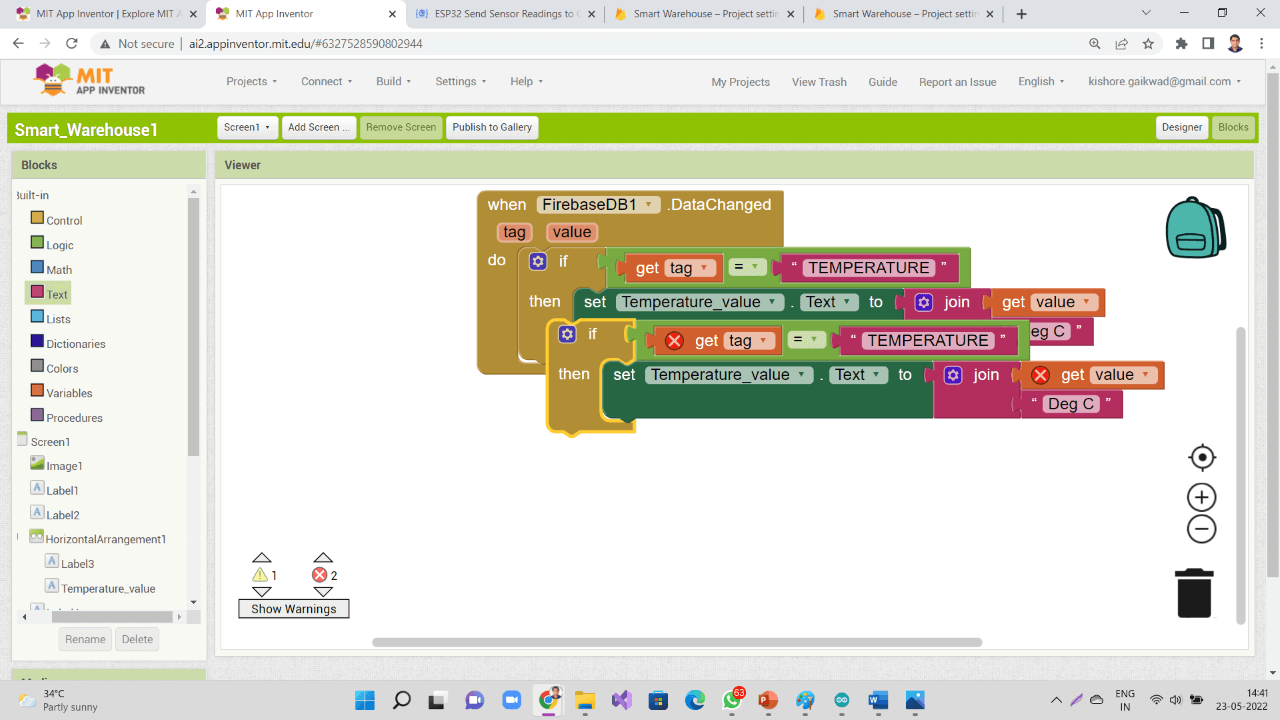
Task: Step to previous warning with up arrow
Action: [x=261, y=558]
